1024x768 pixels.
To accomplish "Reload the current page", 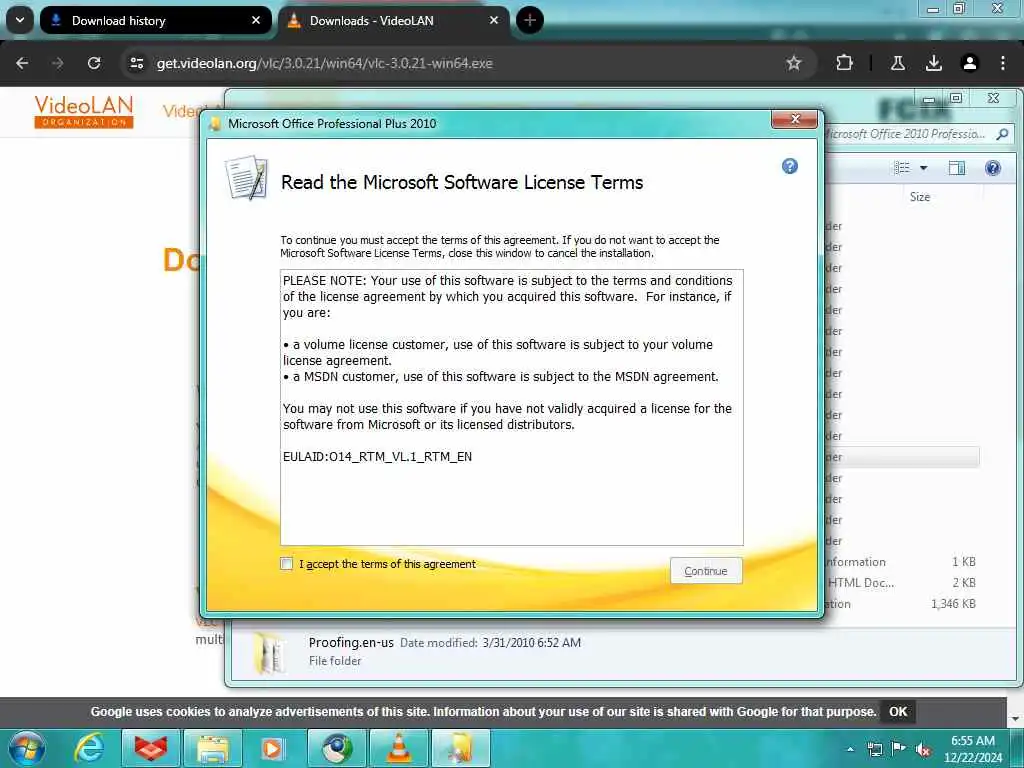I will click(x=94, y=63).
